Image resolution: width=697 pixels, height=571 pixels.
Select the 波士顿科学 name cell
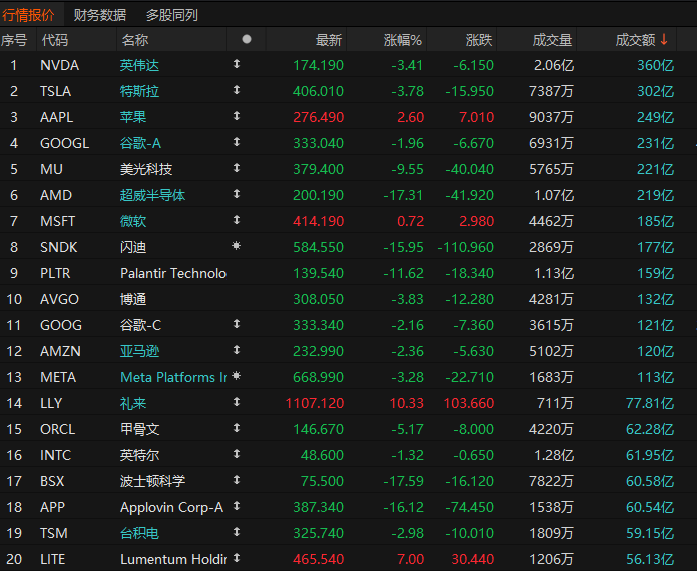152,481
